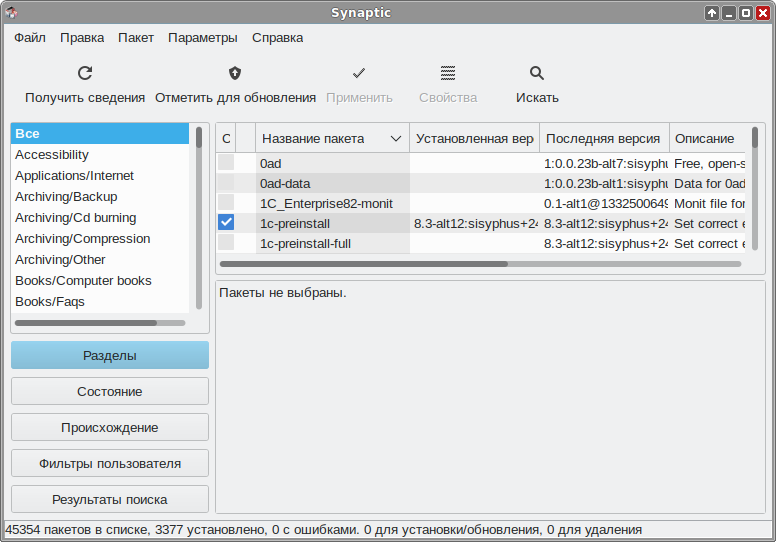Click latest version 1:0.0.23b-alt7 cell
Screen dimensions: 776x542
coord(604,163)
